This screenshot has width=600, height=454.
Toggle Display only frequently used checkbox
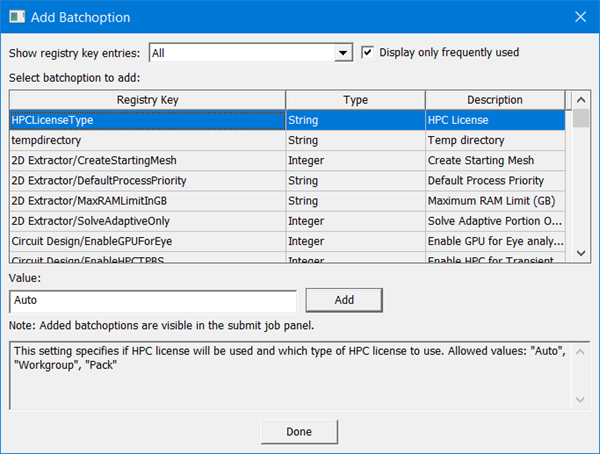369,53
